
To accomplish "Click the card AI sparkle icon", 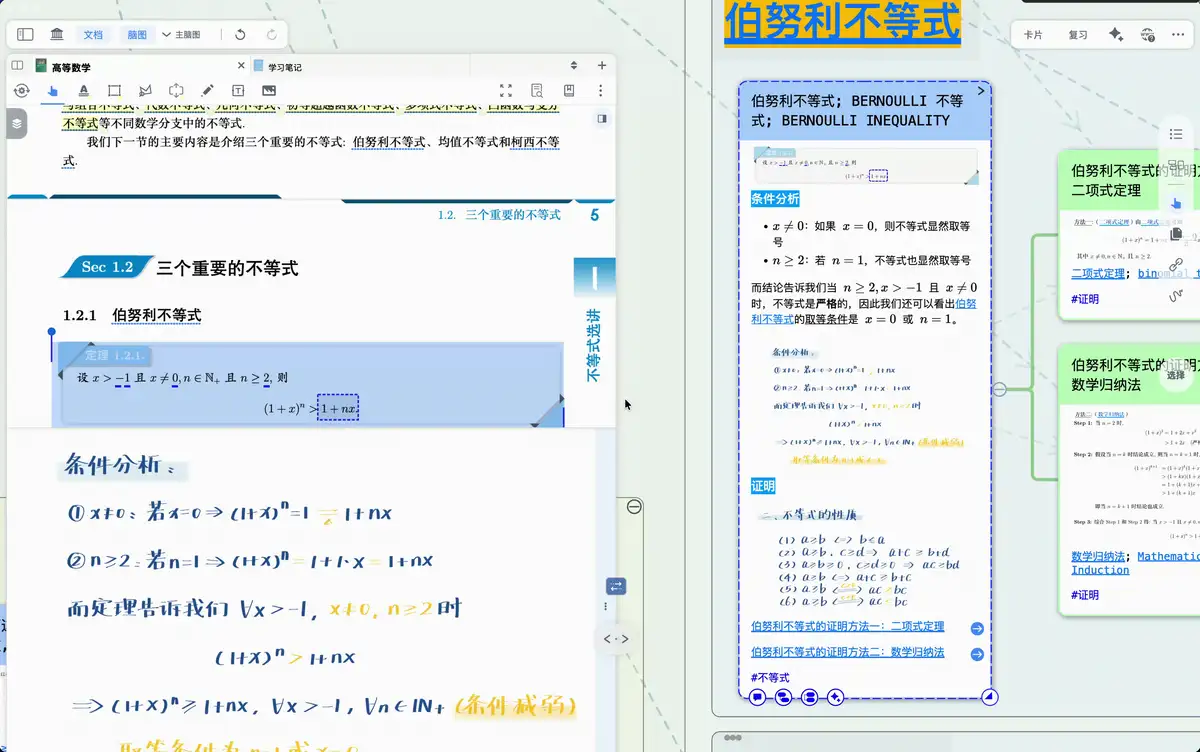I will [836, 697].
